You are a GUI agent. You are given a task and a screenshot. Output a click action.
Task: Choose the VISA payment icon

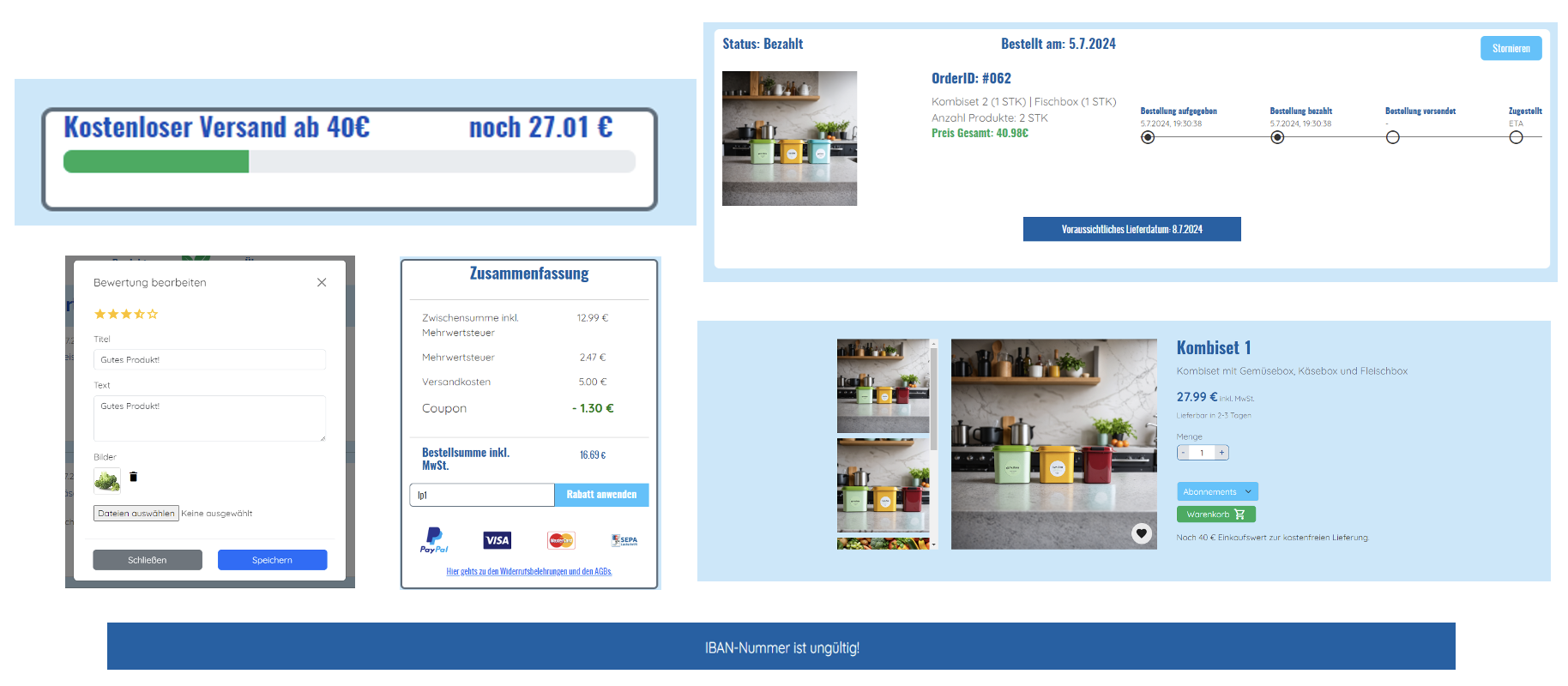pyautogui.click(x=498, y=540)
